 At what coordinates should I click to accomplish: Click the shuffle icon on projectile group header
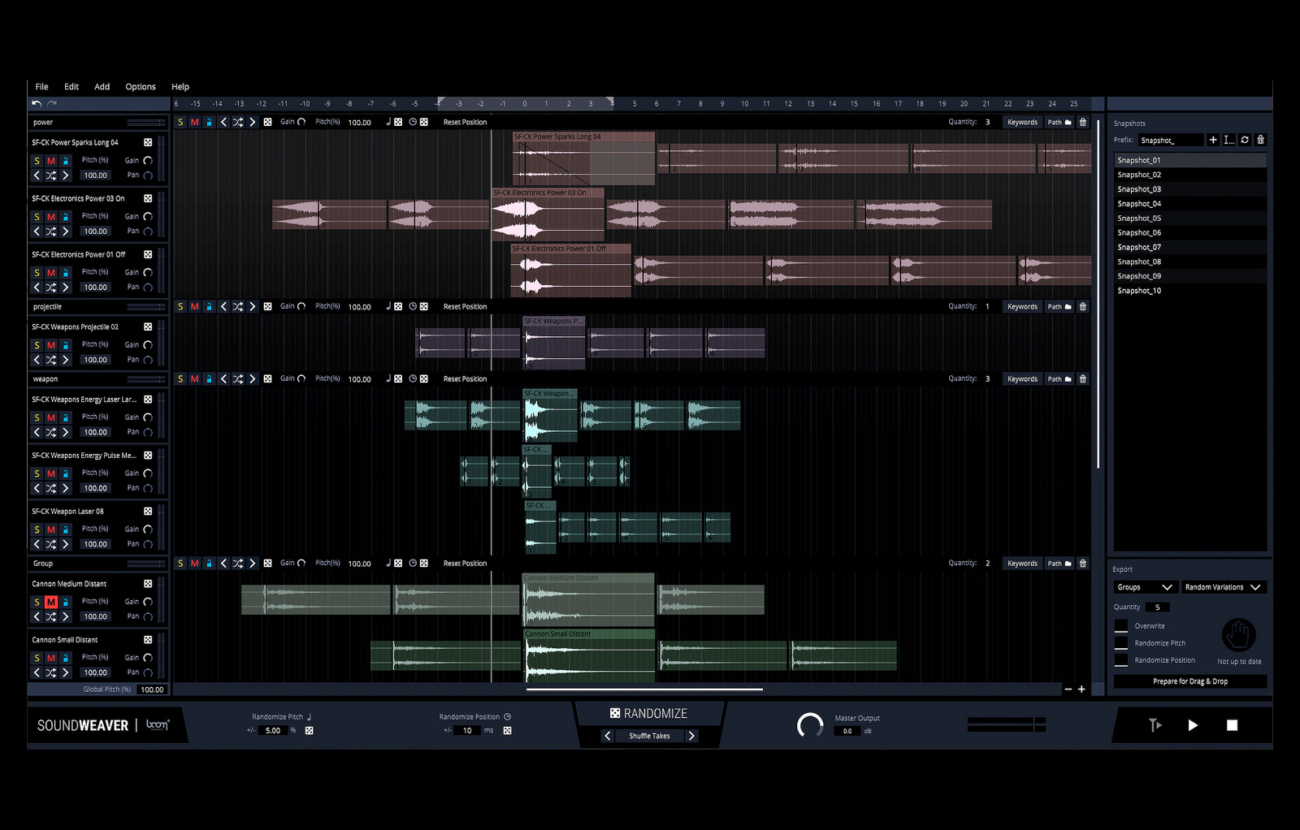pyautogui.click(x=238, y=306)
